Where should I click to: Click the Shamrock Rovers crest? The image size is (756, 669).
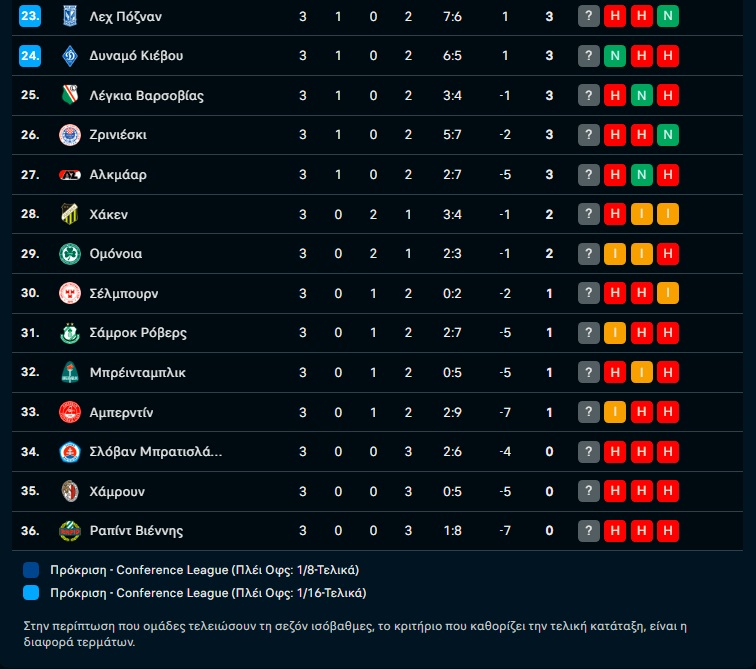69,333
